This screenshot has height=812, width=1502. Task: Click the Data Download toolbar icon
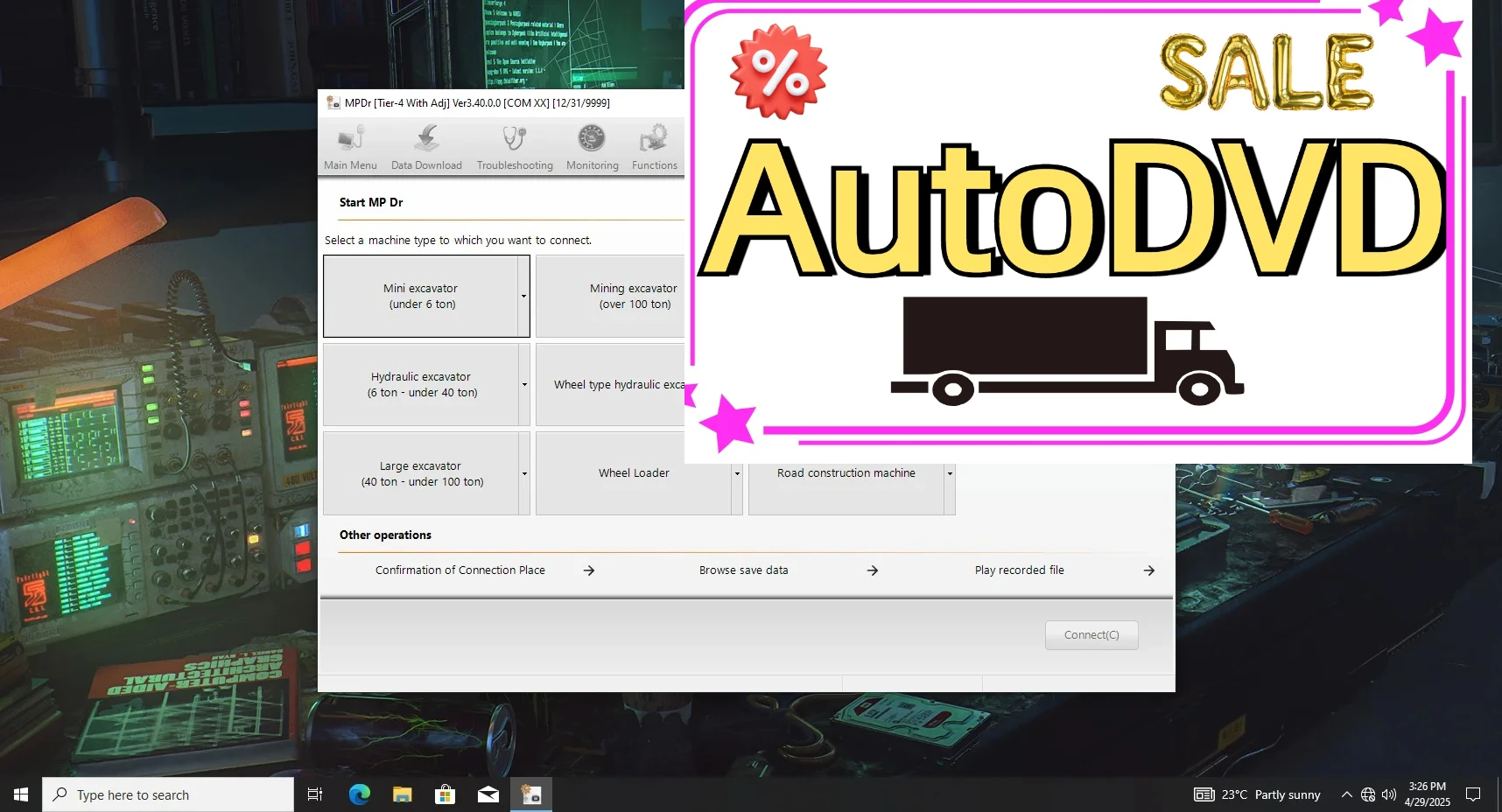[x=426, y=147]
